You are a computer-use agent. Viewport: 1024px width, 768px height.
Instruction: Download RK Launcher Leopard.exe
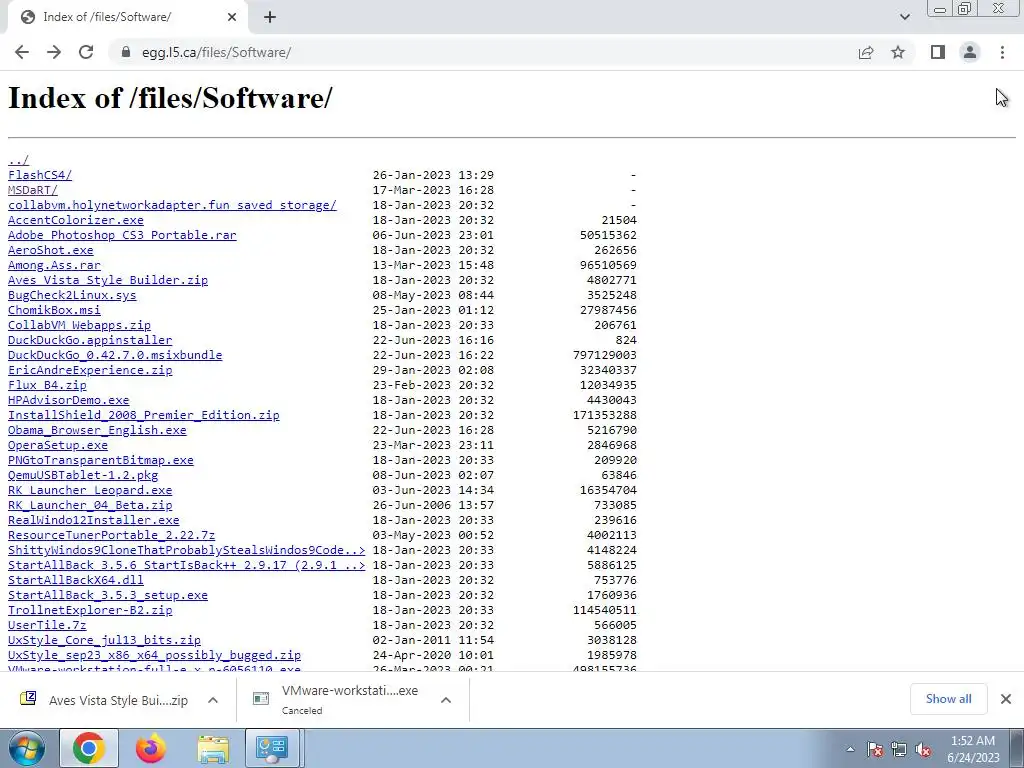coord(90,490)
